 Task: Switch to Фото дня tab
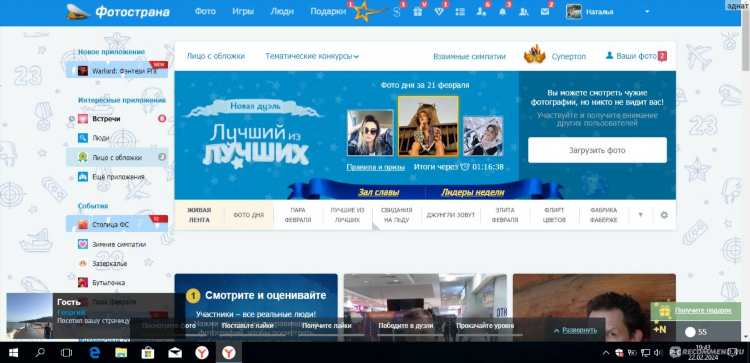[249, 215]
